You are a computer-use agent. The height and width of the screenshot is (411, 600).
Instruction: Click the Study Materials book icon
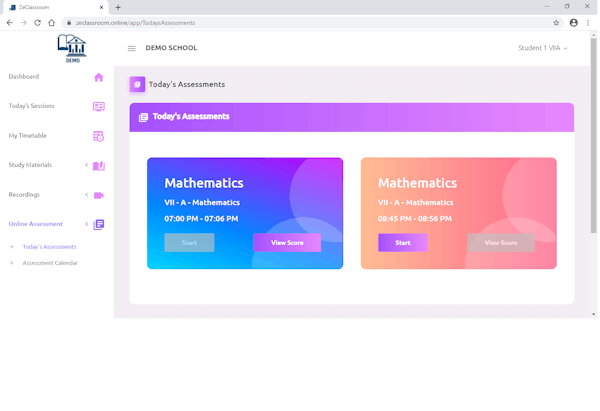(99, 166)
